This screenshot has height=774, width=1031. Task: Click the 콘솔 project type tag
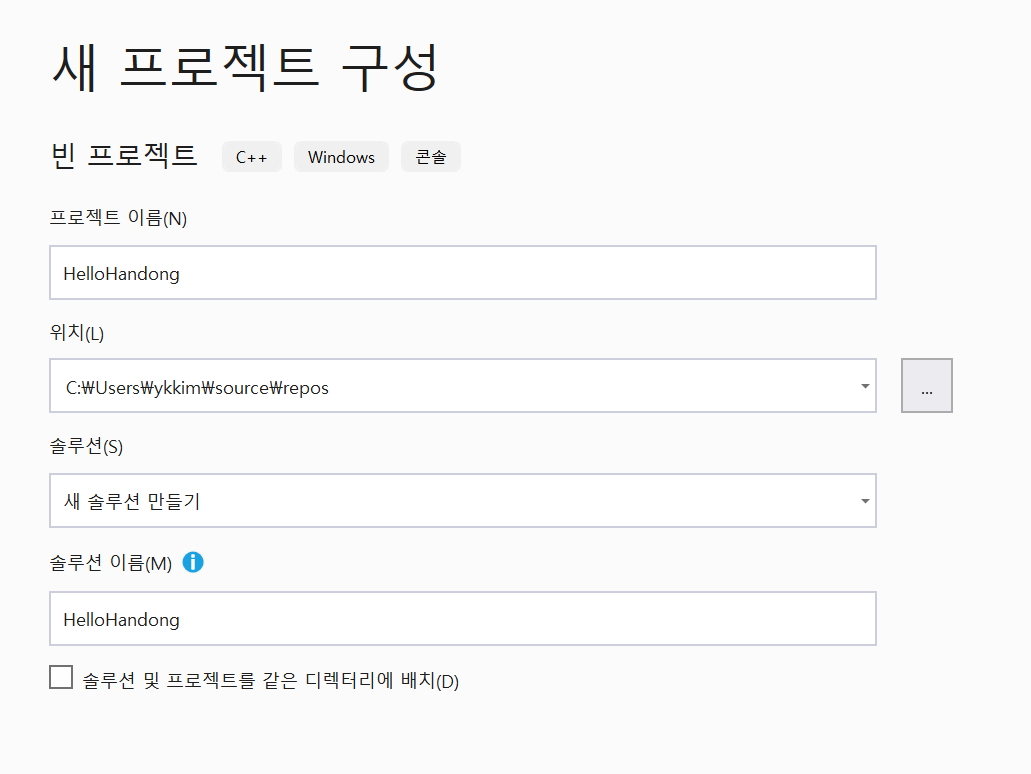[431, 157]
